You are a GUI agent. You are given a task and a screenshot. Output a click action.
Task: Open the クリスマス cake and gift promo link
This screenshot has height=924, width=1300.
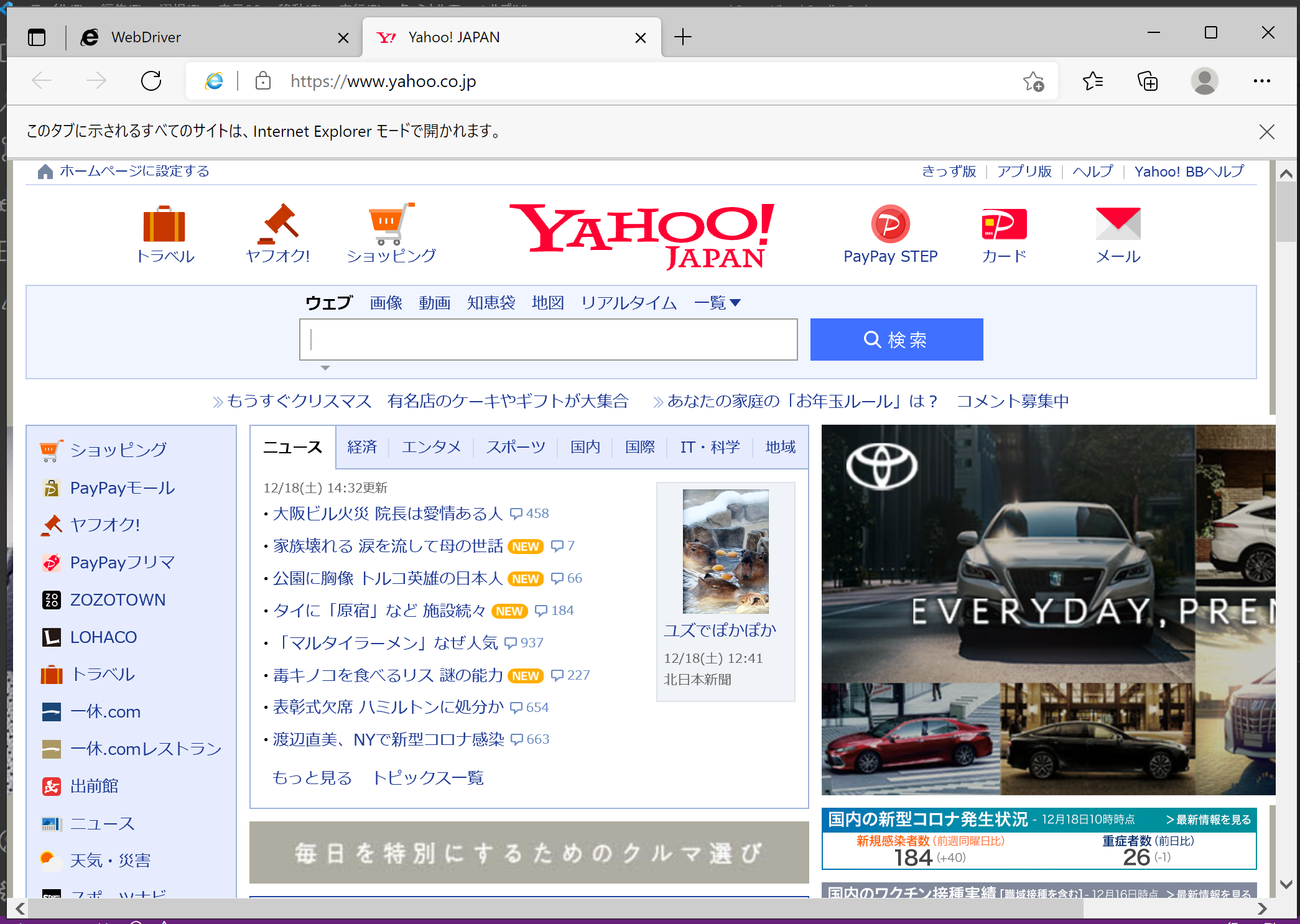pyautogui.click(x=428, y=401)
